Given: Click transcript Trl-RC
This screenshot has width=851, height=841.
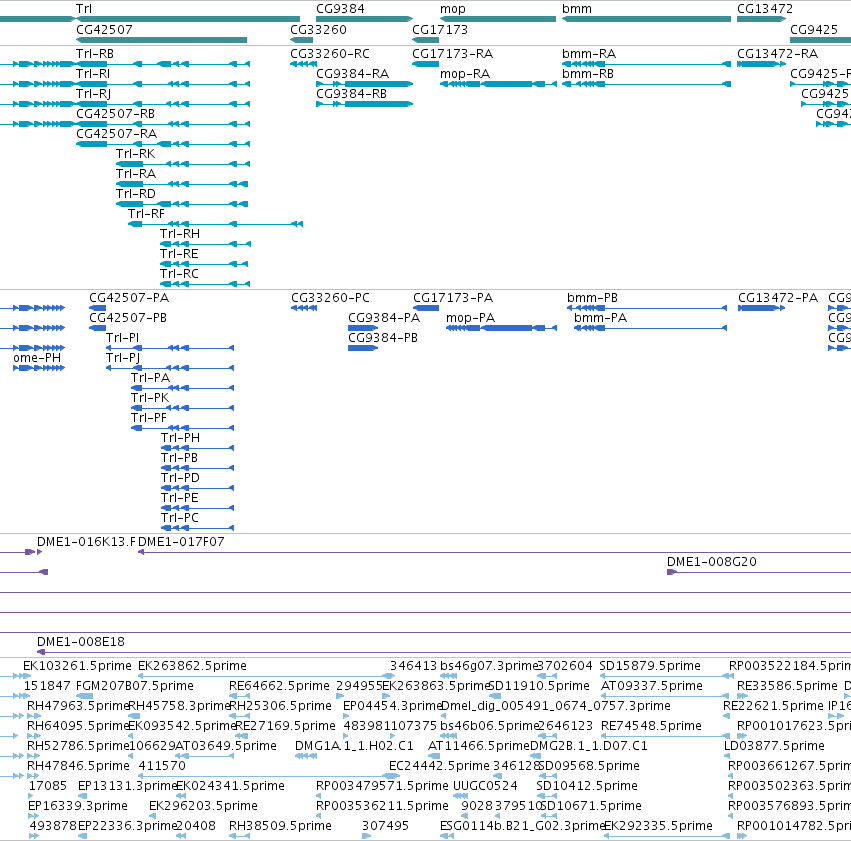Looking at the screenshot, I should click(x=179, y=275).
